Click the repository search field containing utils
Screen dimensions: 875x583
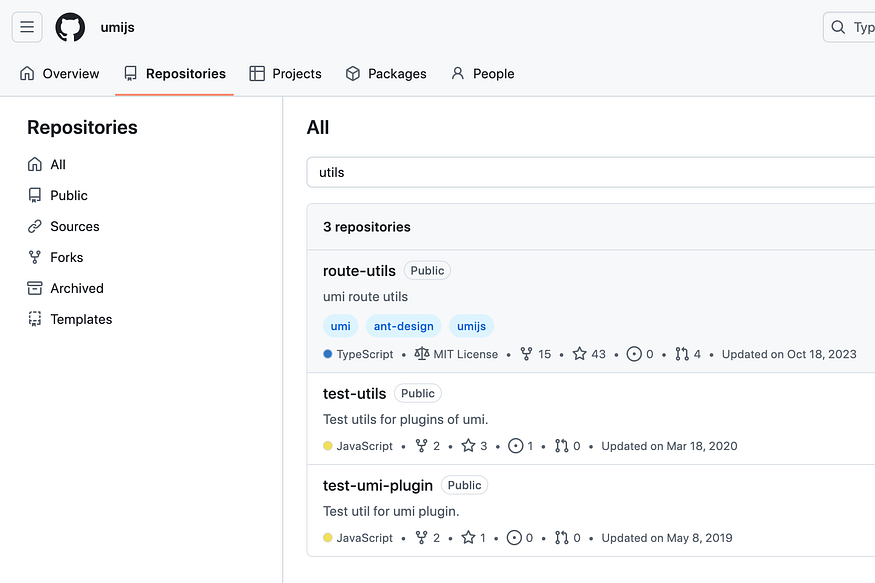click(x=590, y=172)
